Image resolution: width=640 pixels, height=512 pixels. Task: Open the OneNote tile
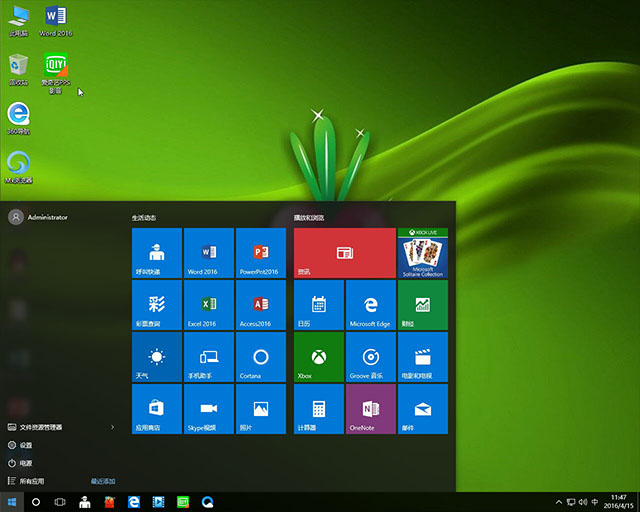[x=370, y=409]
